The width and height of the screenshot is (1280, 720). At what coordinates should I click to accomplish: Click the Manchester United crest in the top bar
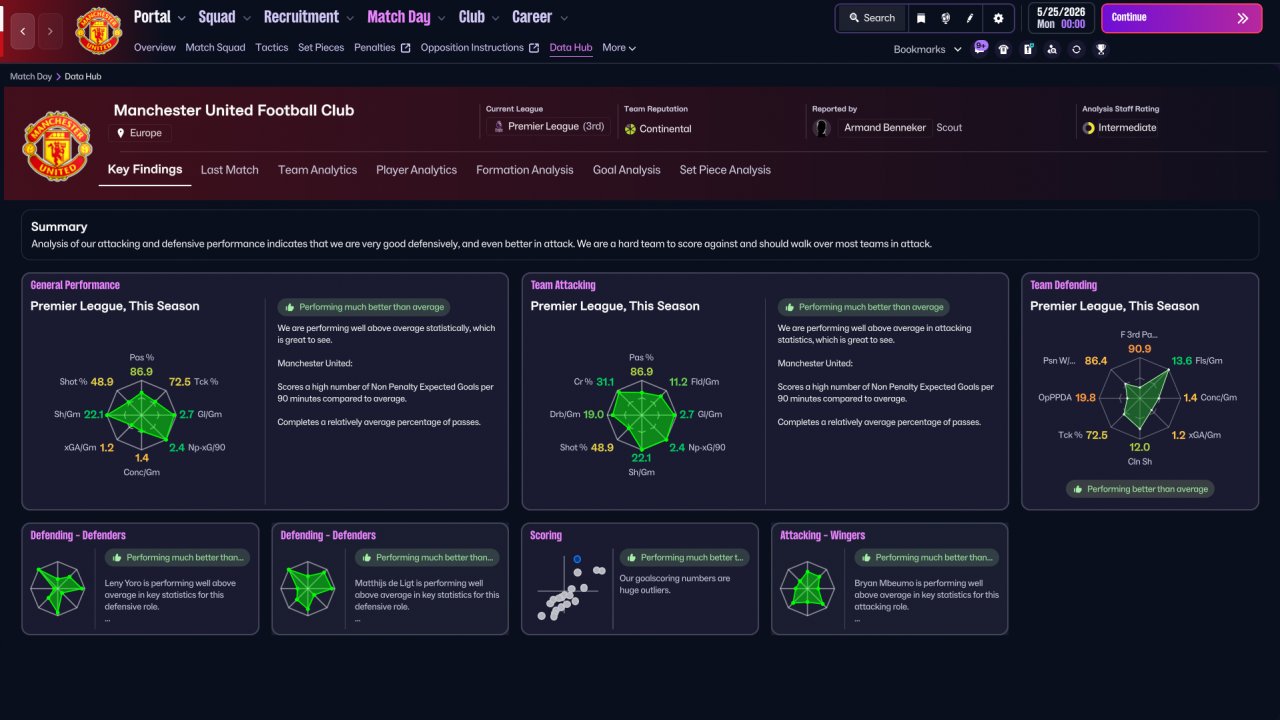[x=98, y=31]
